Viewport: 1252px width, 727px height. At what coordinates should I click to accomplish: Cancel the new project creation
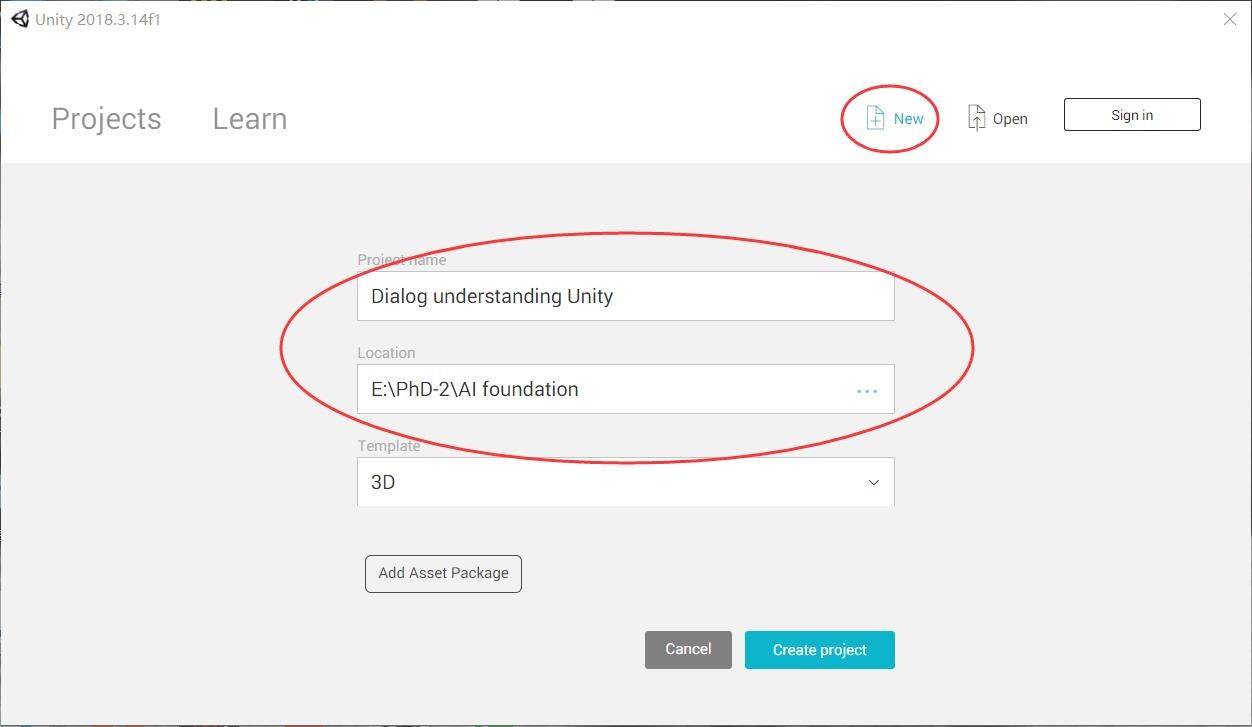pyautogui.click(x=688, y=649)
